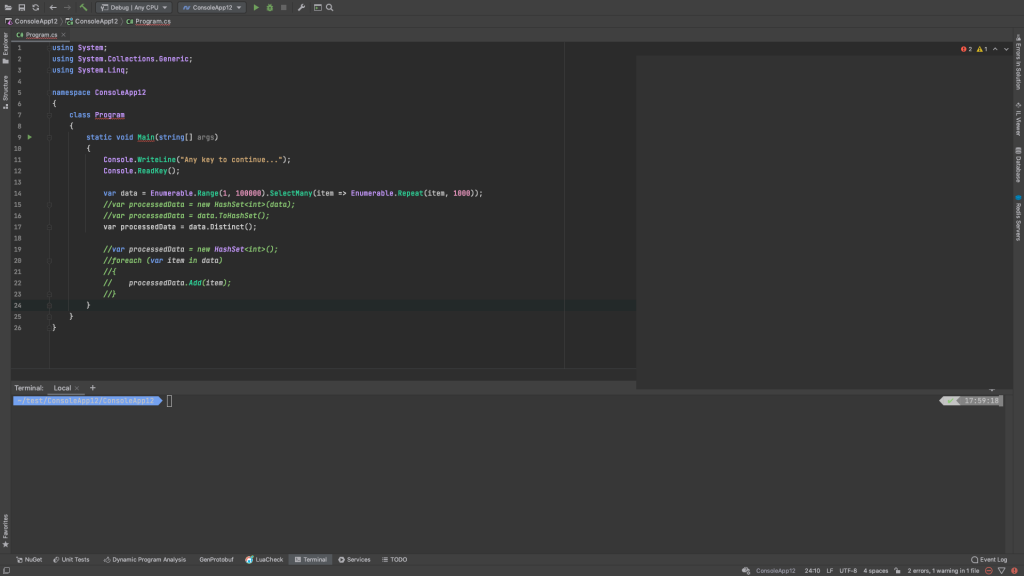
Task: Run ConsoleApp12 with the green play button
Action: 256,8
